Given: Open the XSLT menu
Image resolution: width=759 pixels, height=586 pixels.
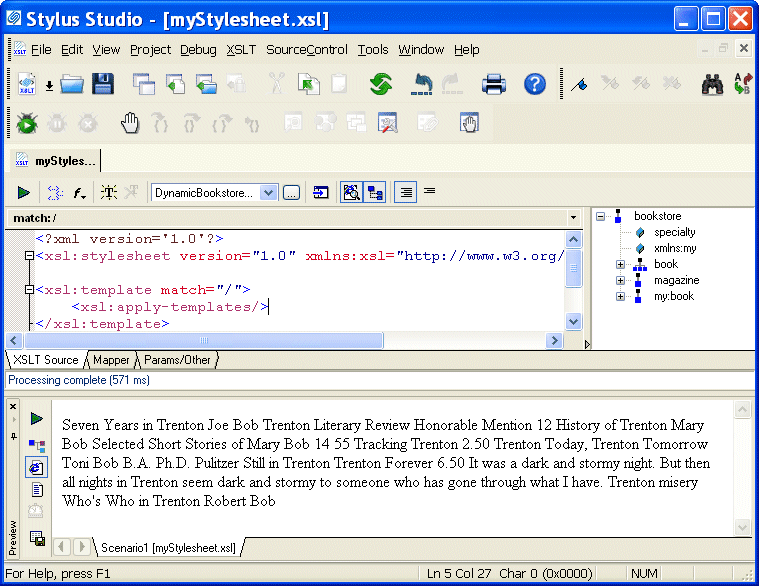Looking at the screenshot, I should click(x=241, y=49).
